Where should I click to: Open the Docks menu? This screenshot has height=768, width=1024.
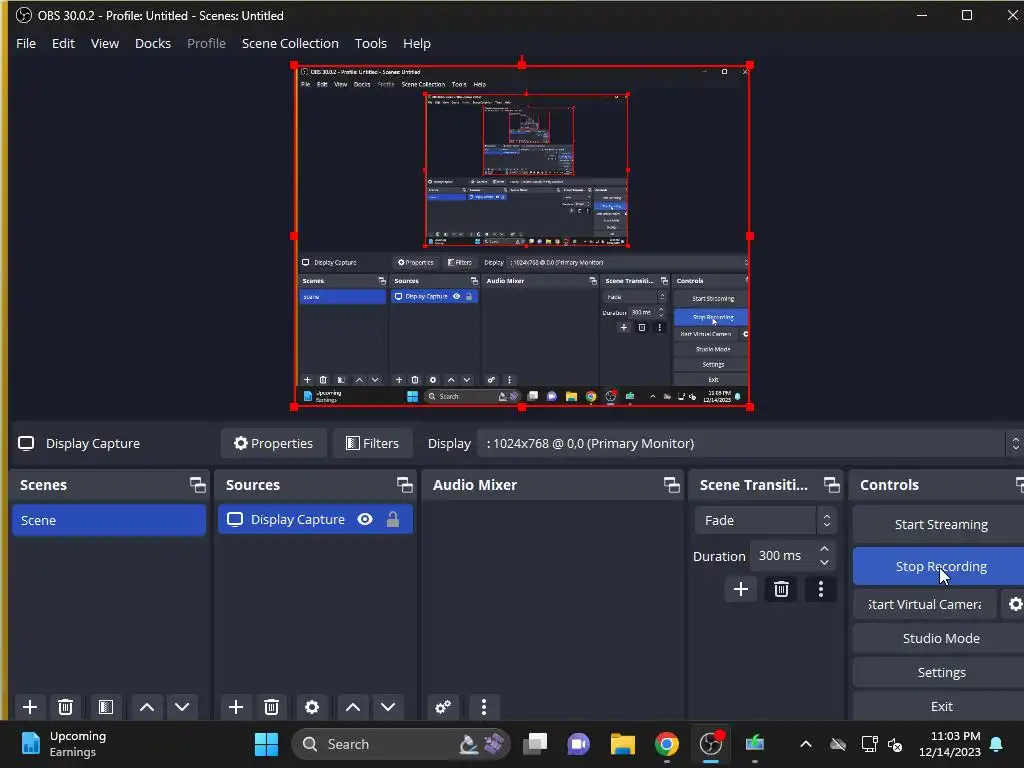153,43
